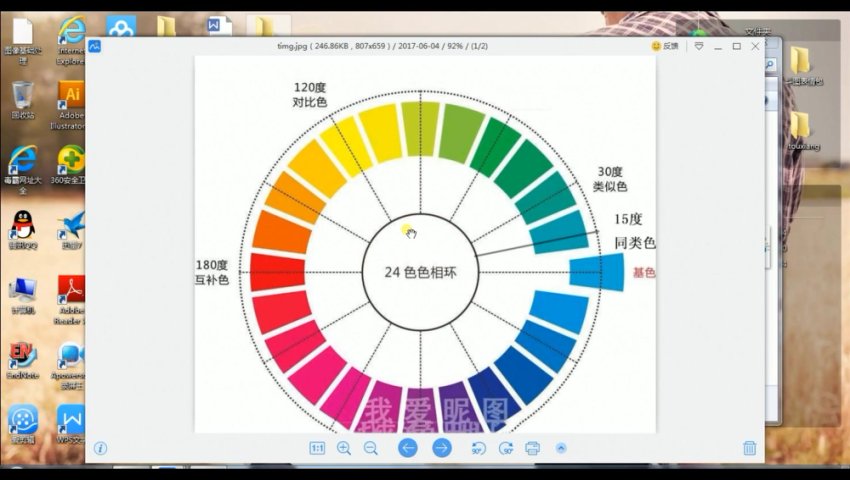The width and height of the screenshot is (850, 480).
Task: Show image info via the i icon
Action: 100,448
